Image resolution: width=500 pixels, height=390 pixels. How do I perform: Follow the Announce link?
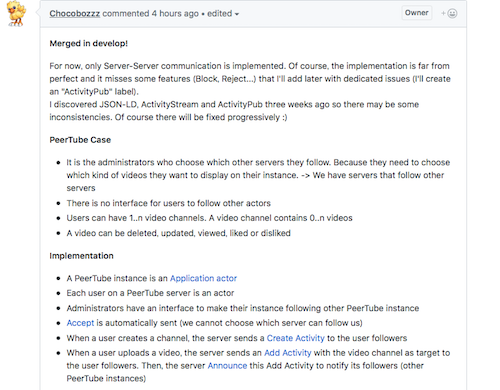pos(227,366)
